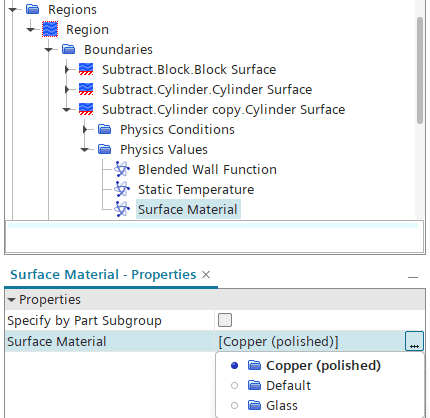The image size is (430, 418).
Task: Click the Region continuum icon
Action: click(x=50, y=29)
